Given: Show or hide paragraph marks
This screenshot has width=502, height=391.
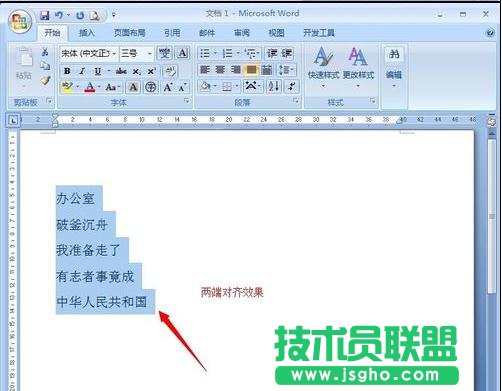Looking at the screenshot, I should (291, 87).
